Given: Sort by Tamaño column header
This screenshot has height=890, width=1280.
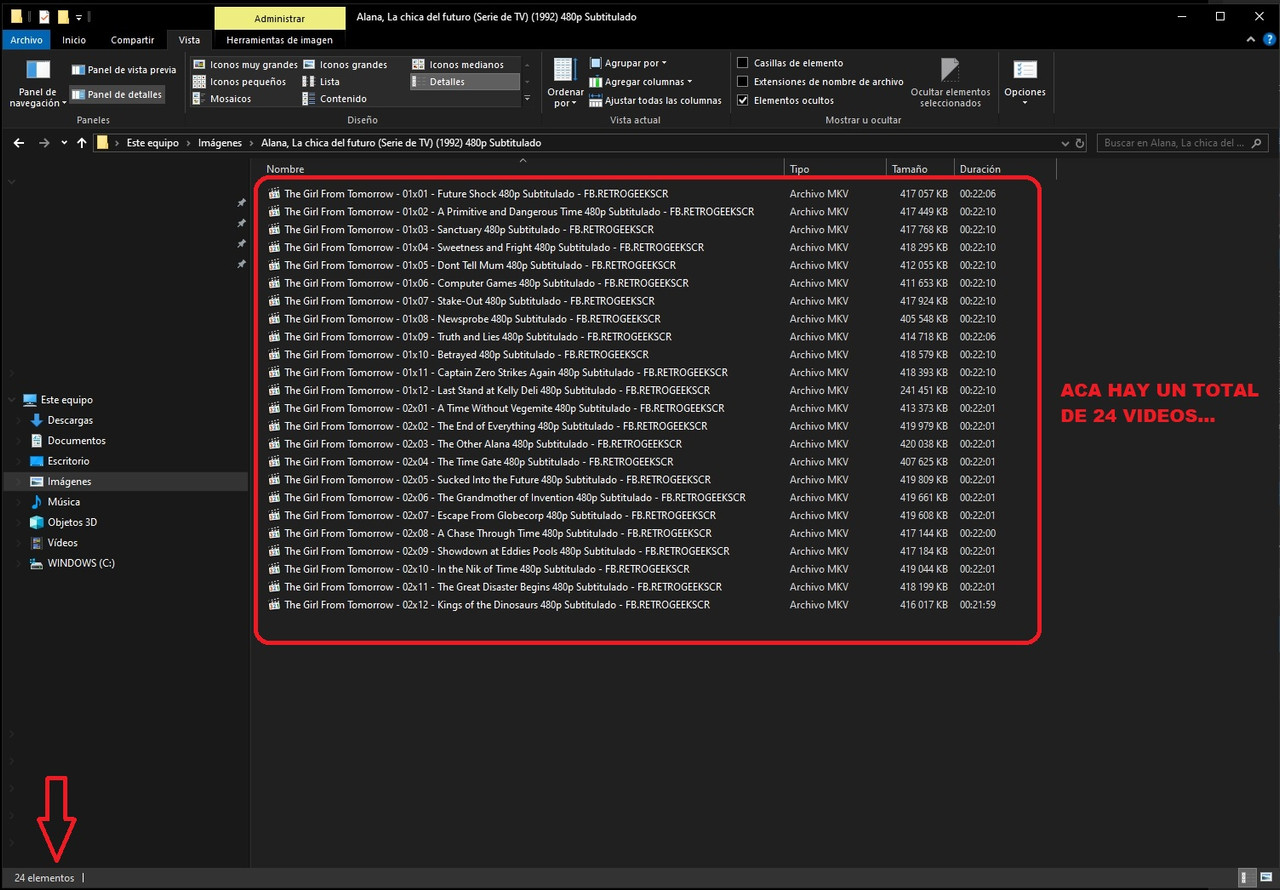Looking at the screenshot, I should 920,169.
